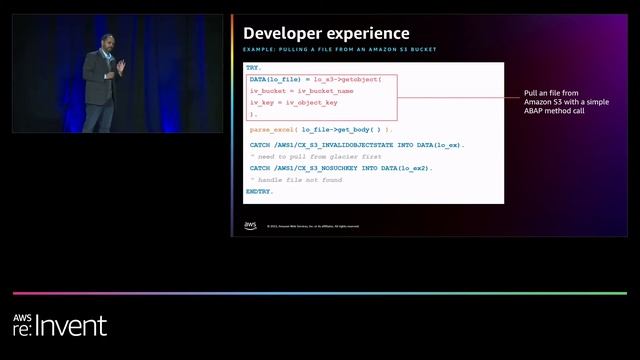Click the 'Developer experience' slide title

coord(326,33)
